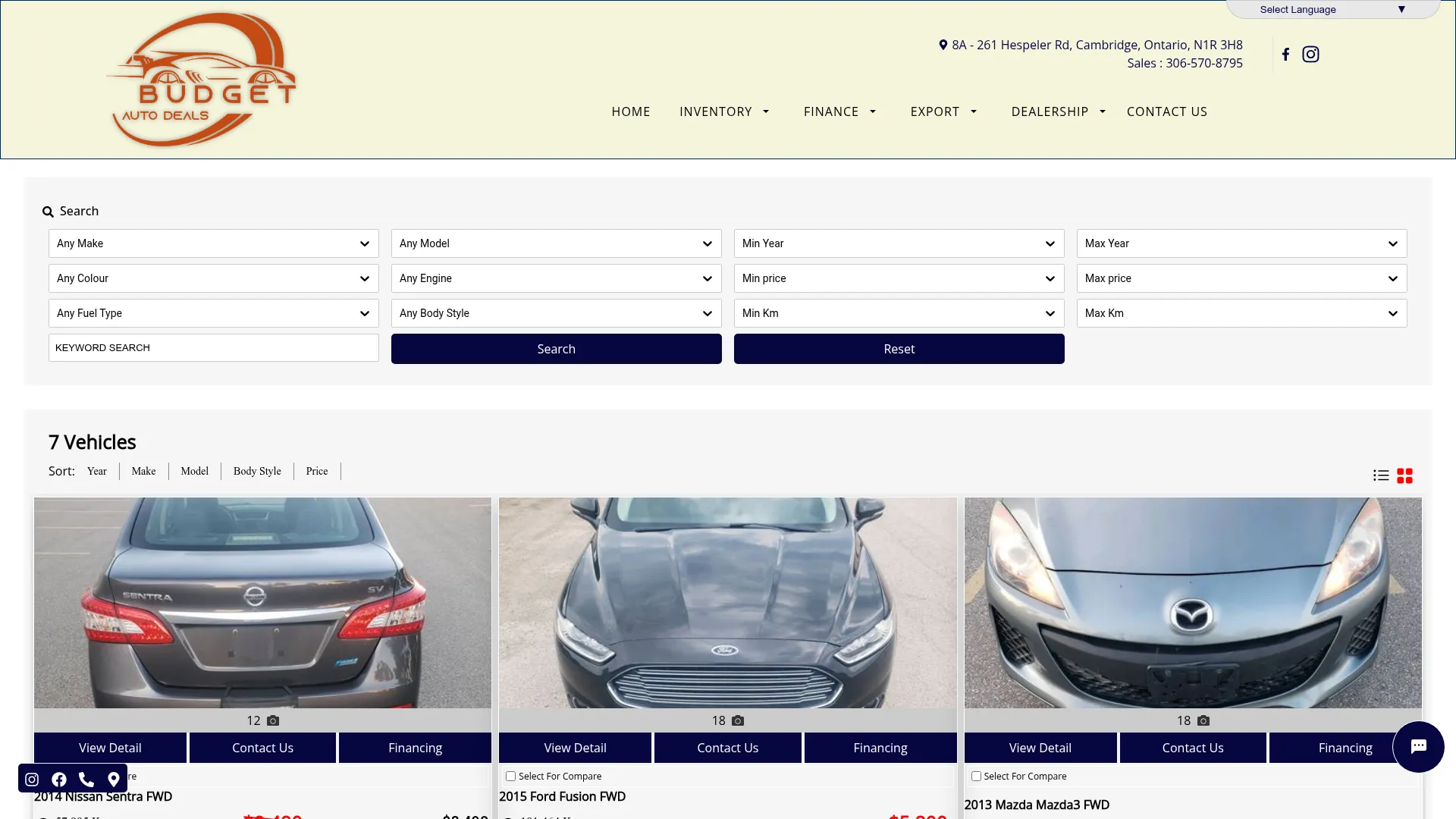Check Select For Compare on Mazda3

(x=977, y=776)
